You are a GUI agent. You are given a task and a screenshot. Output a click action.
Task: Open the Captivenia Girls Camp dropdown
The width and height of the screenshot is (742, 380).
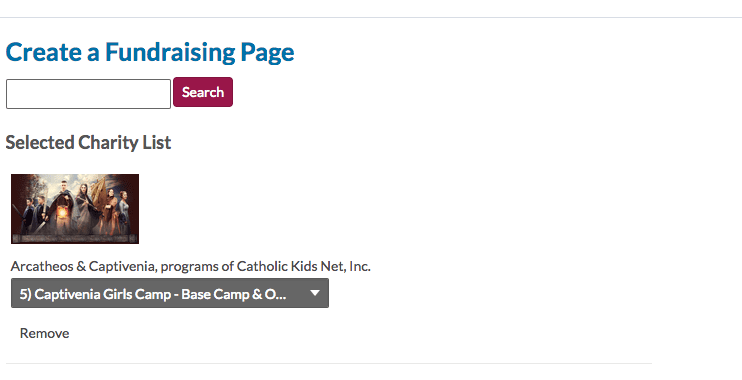[170, 293]
